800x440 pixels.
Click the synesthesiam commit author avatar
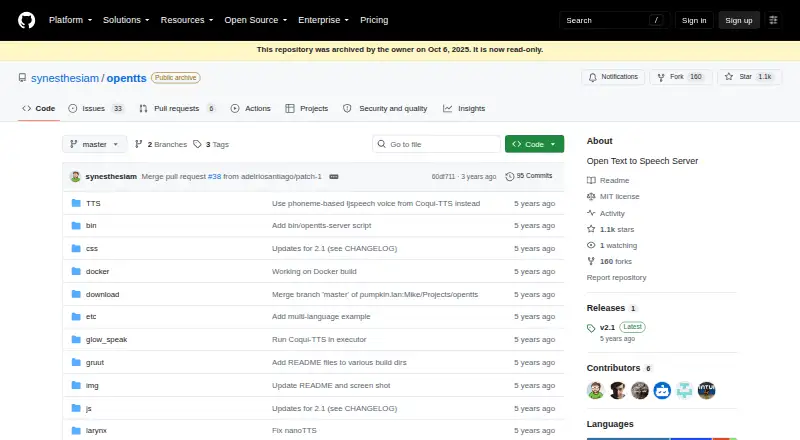[76, 177]
